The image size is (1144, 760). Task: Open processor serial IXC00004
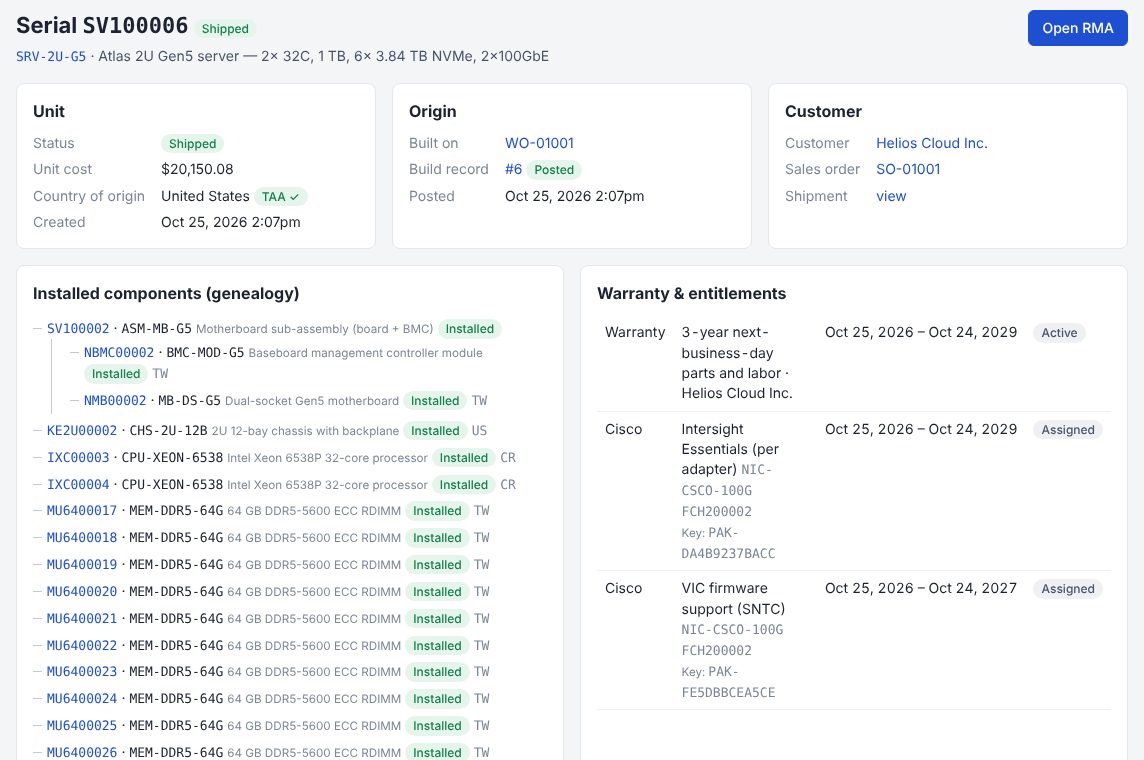tap(78, 484)
